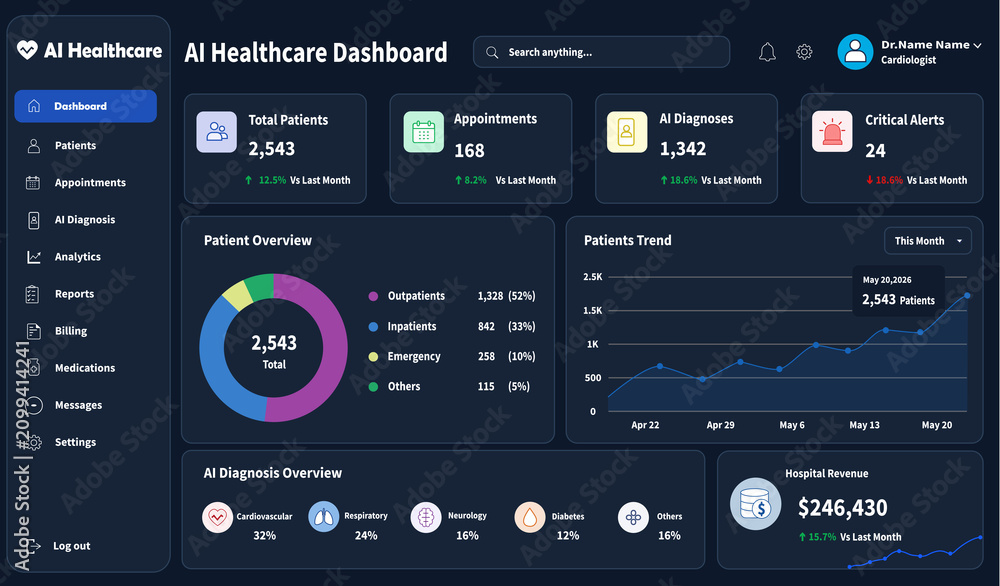Select the Respiratory lungs icon
1000x586 pixels.
[x=324, y=517]
